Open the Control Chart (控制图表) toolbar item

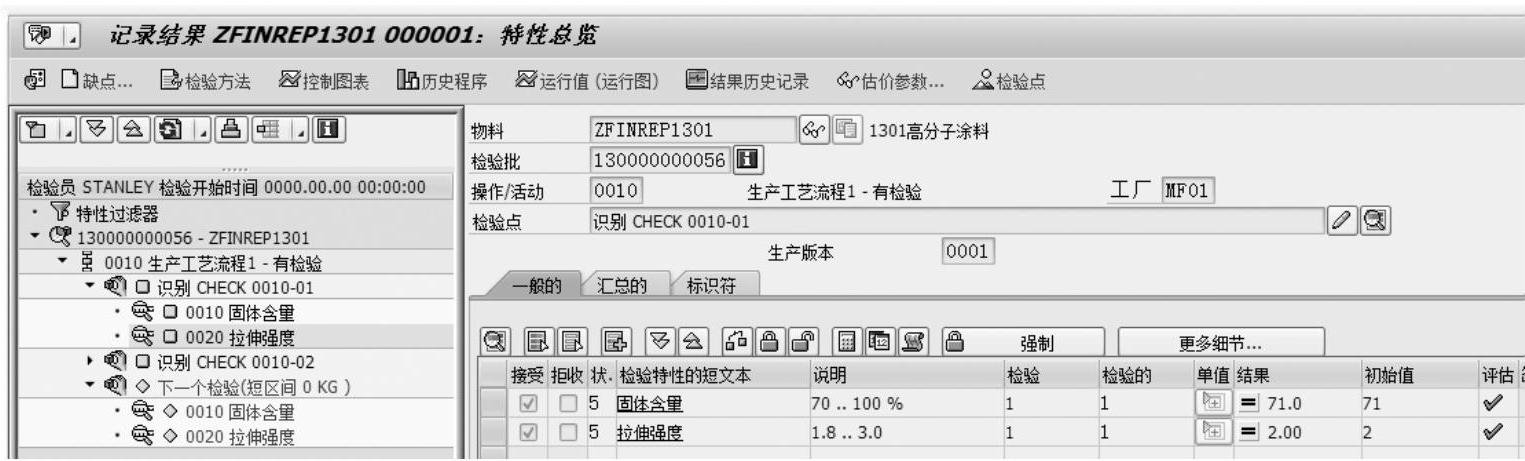(324, 82)
